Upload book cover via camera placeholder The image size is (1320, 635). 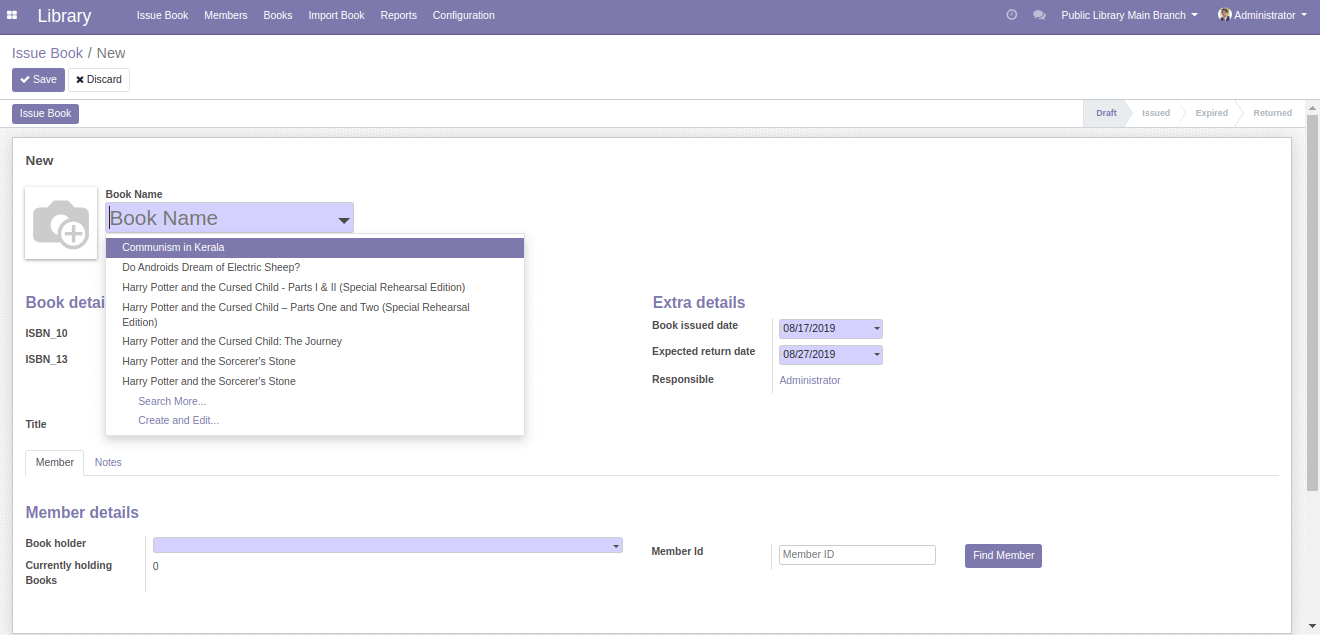pyautogui.click(x=61, y=223)
